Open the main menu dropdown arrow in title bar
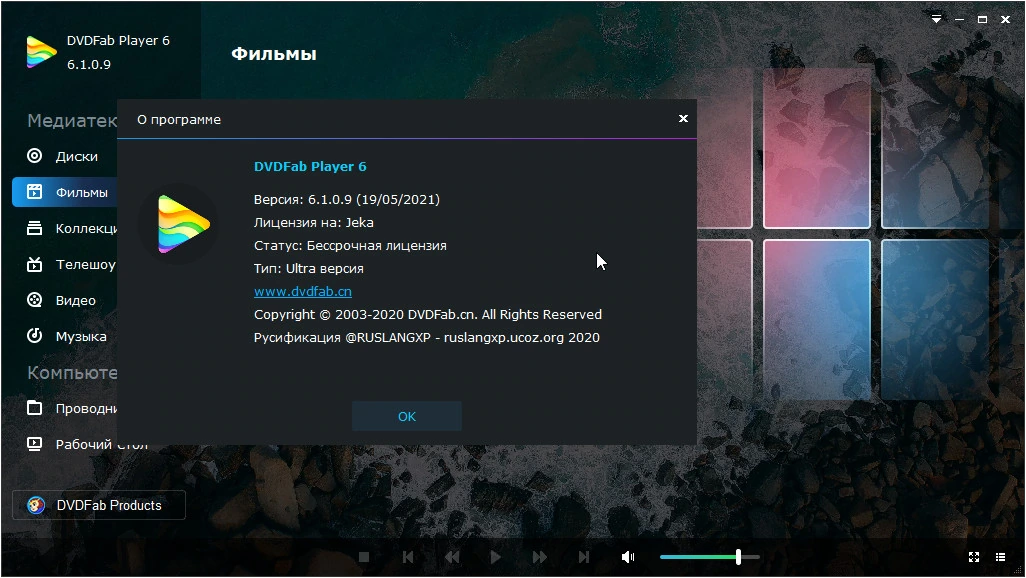This screenshot has height=578, width=1026. pos(936,20)
